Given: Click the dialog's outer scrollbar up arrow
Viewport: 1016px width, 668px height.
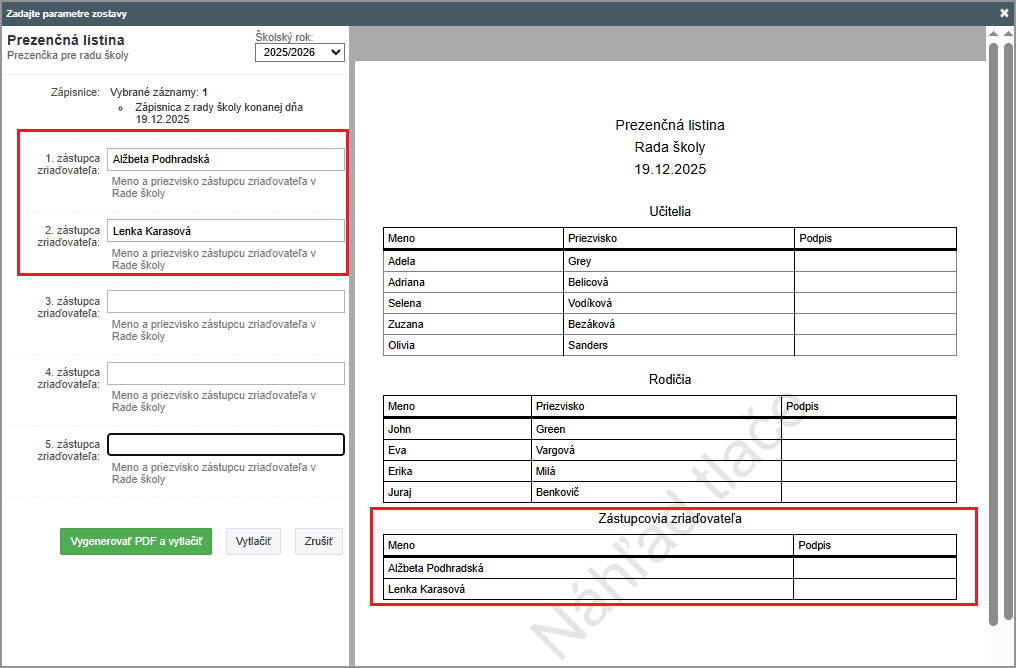Looking at the screenshot, I should point(1009,33).
